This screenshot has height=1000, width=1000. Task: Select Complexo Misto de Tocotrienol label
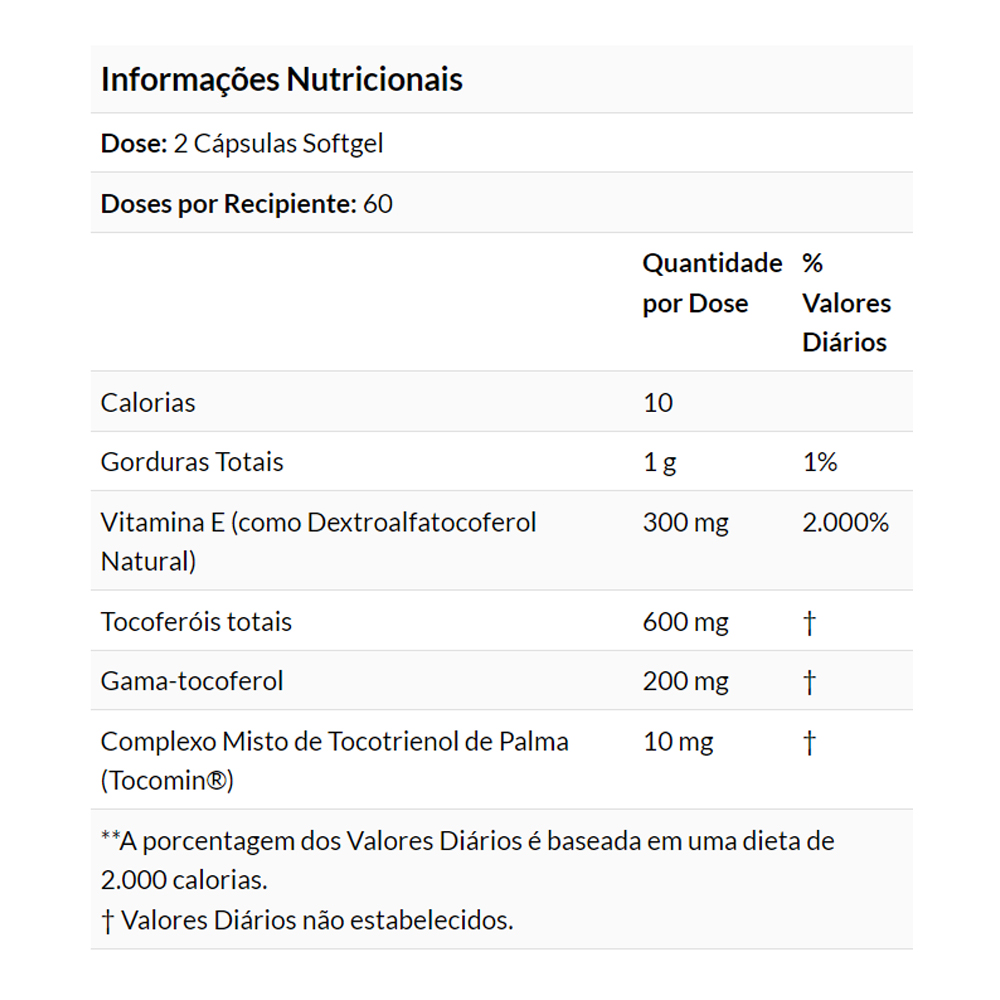pyautogui.click(x=334, y=760)
